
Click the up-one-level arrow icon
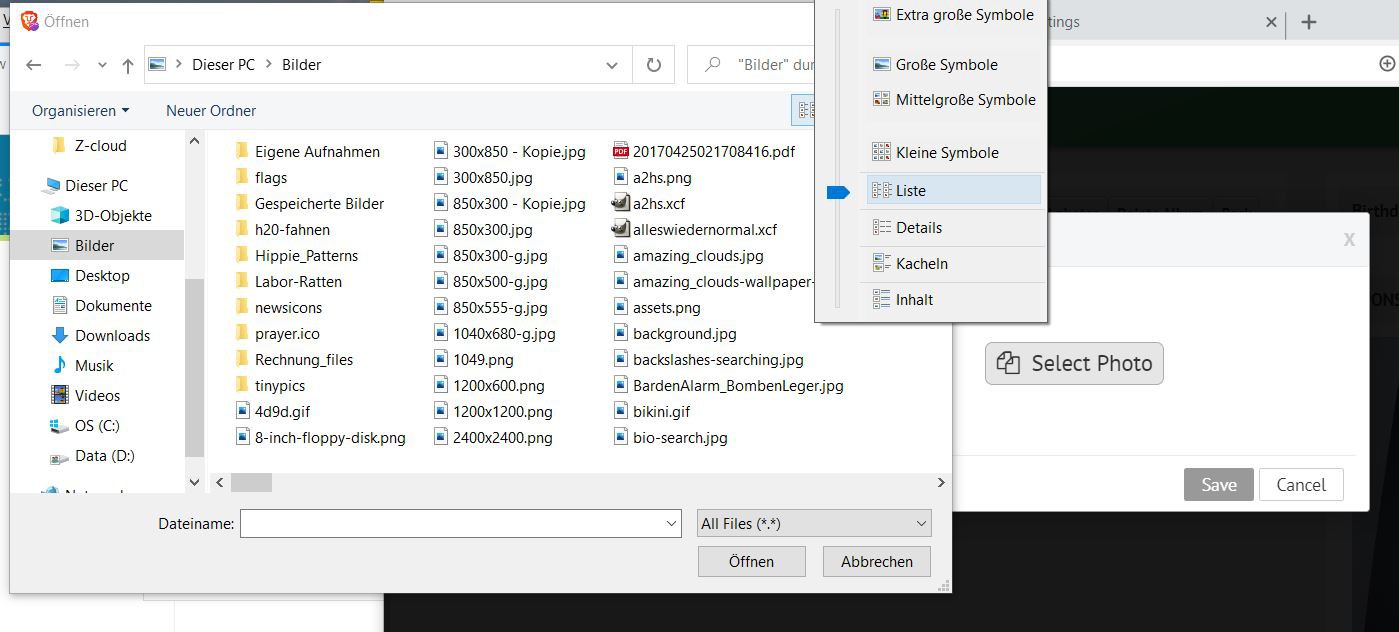(x=128, y=65)
